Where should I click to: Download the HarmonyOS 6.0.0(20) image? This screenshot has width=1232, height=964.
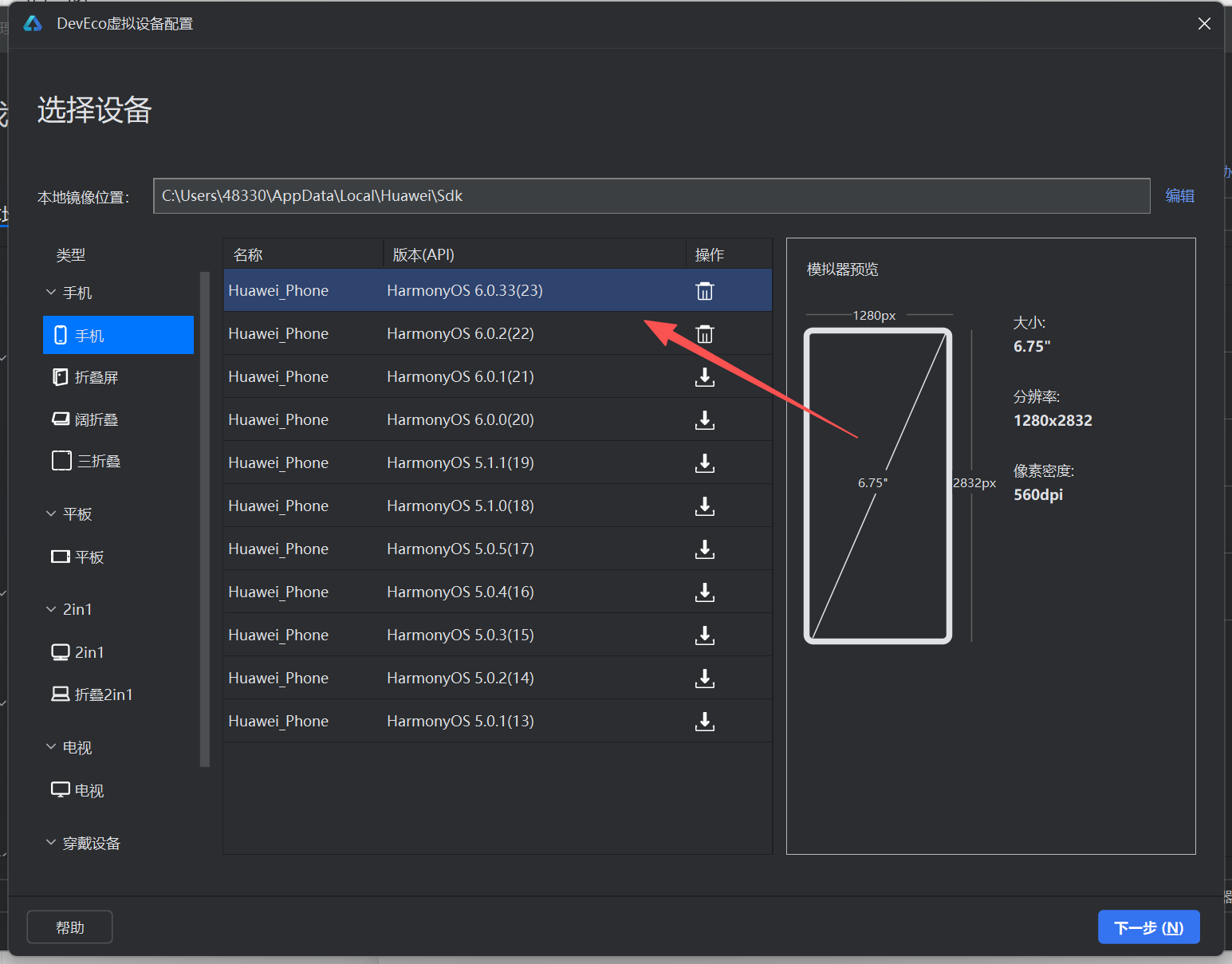tap(705, 420)
